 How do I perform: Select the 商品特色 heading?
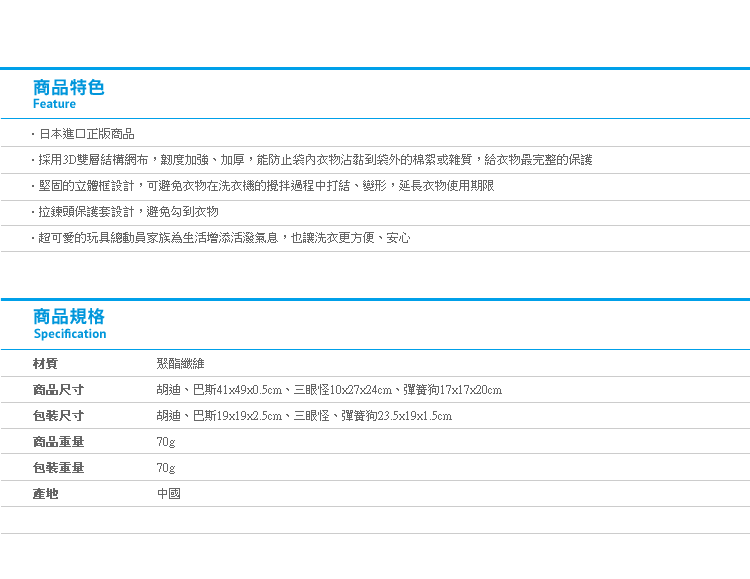[x=68, y=88]
